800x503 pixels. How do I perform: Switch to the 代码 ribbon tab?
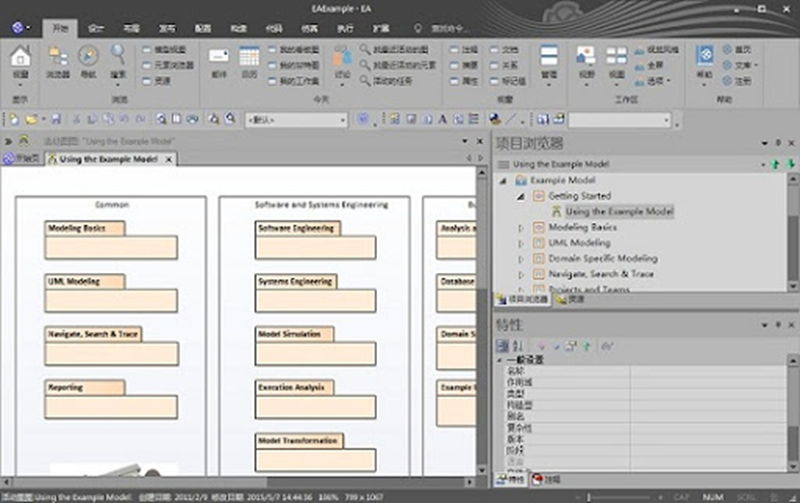pyautogui.click(x=274, y=29)
